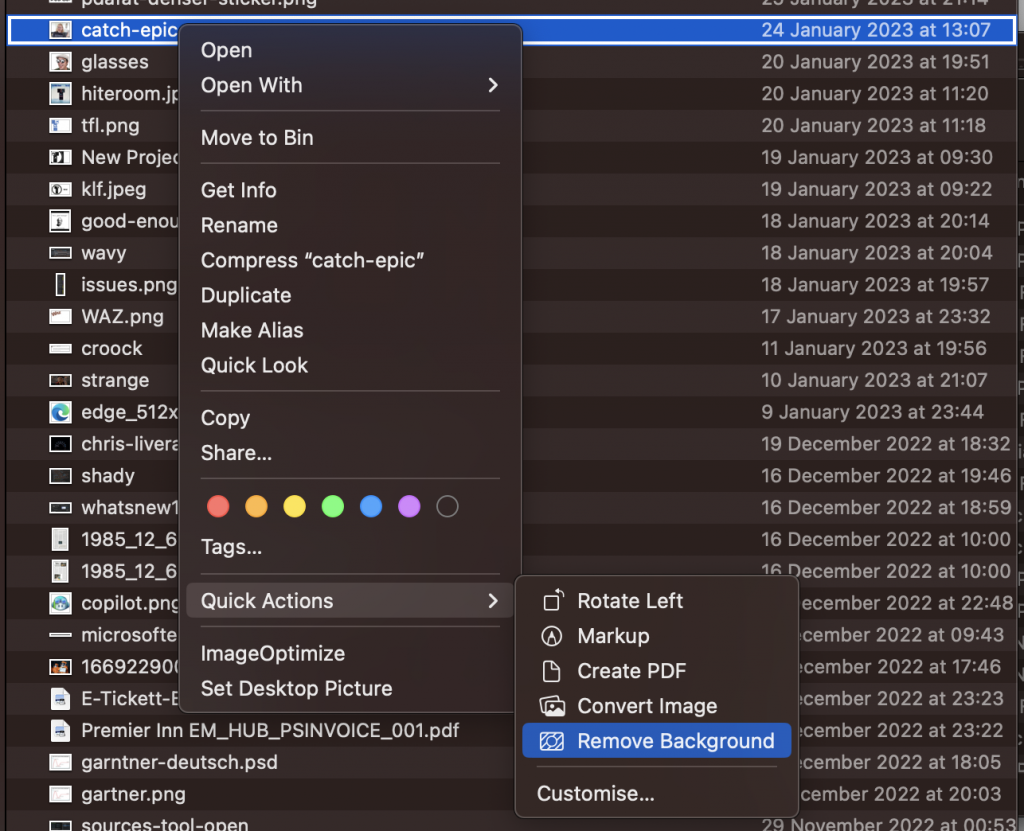This screenshot has width=1024, height=831.
Task: Choose Copy from the menu
Action: pos(225,418)
